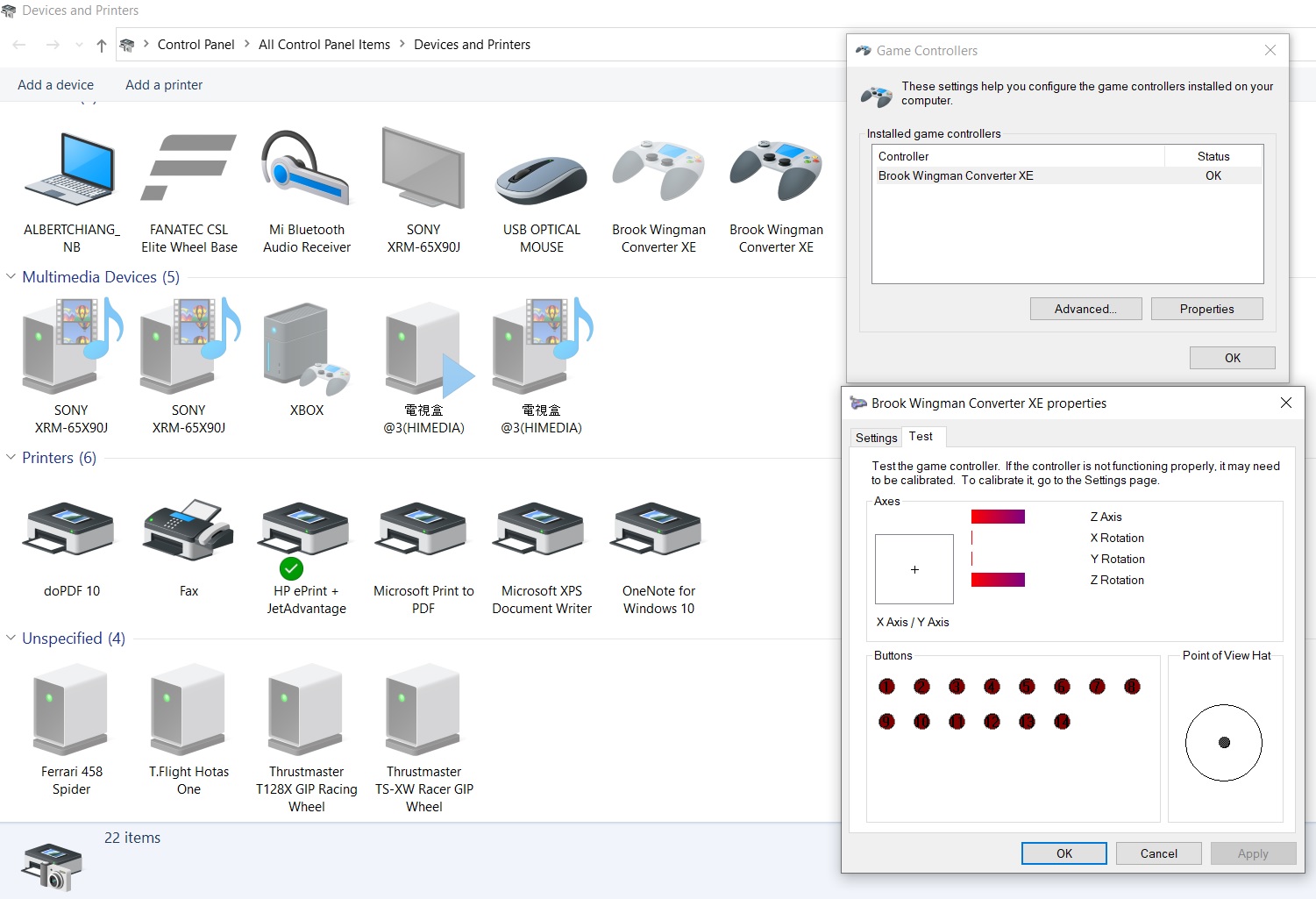This screenshot has width=1316, height=899.
Task: Click the Advanced... button in Game Controllers
Action: pyautogui.click(x=1085, y=309)
